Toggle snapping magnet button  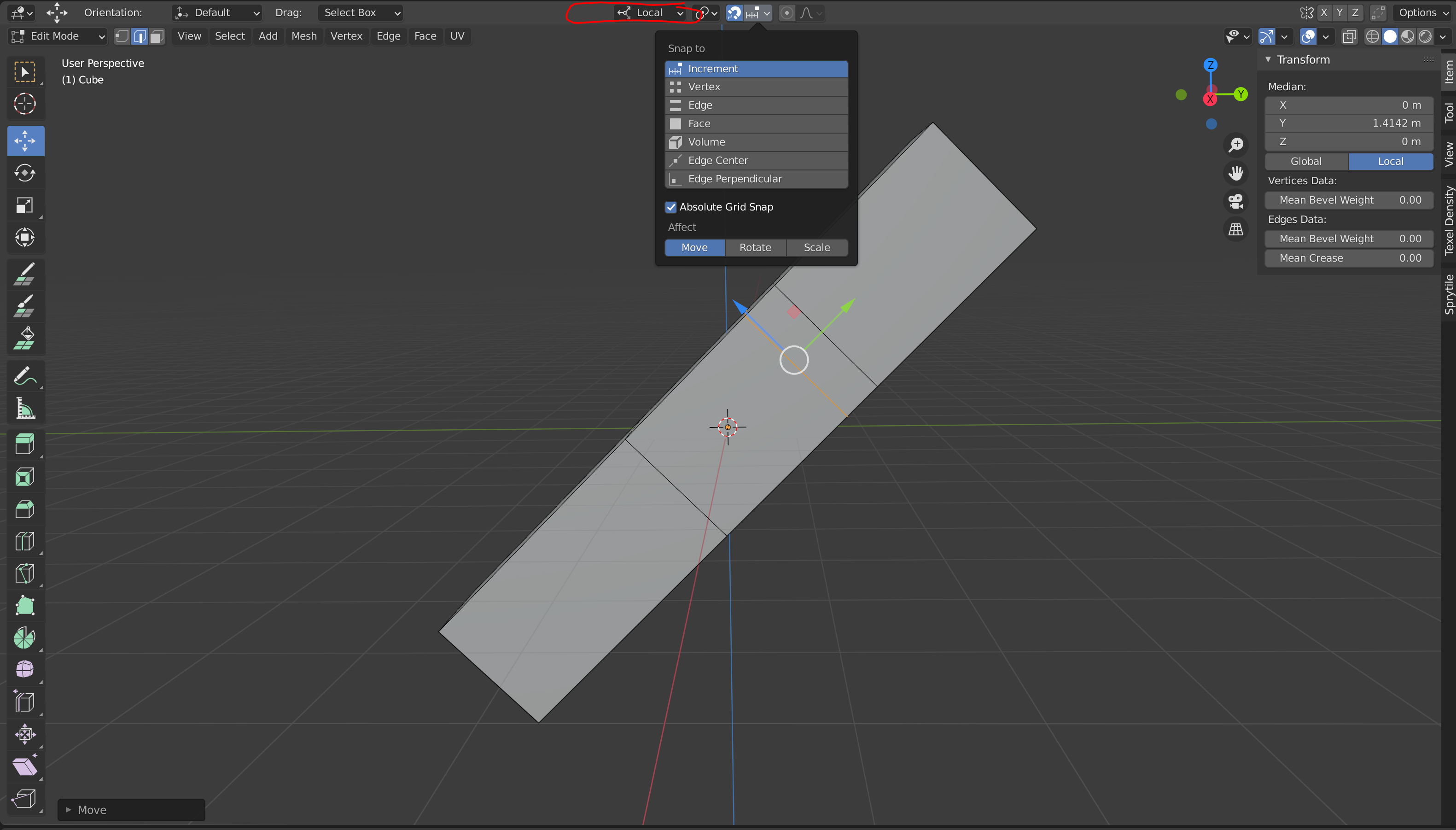point(734,12)
